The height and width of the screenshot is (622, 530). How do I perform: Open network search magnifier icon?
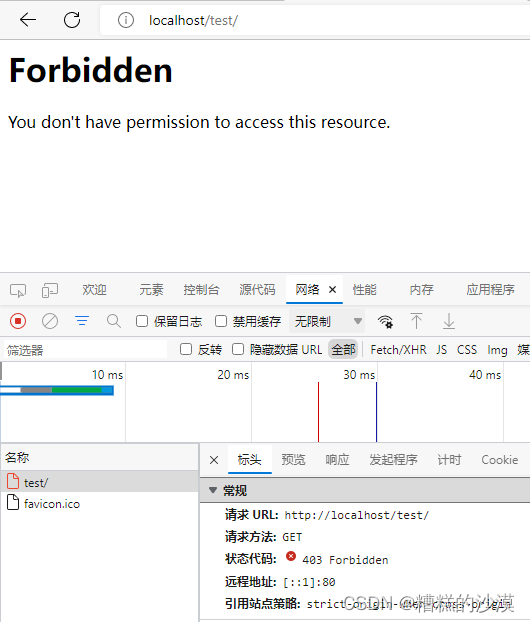[x=114, y=321]
